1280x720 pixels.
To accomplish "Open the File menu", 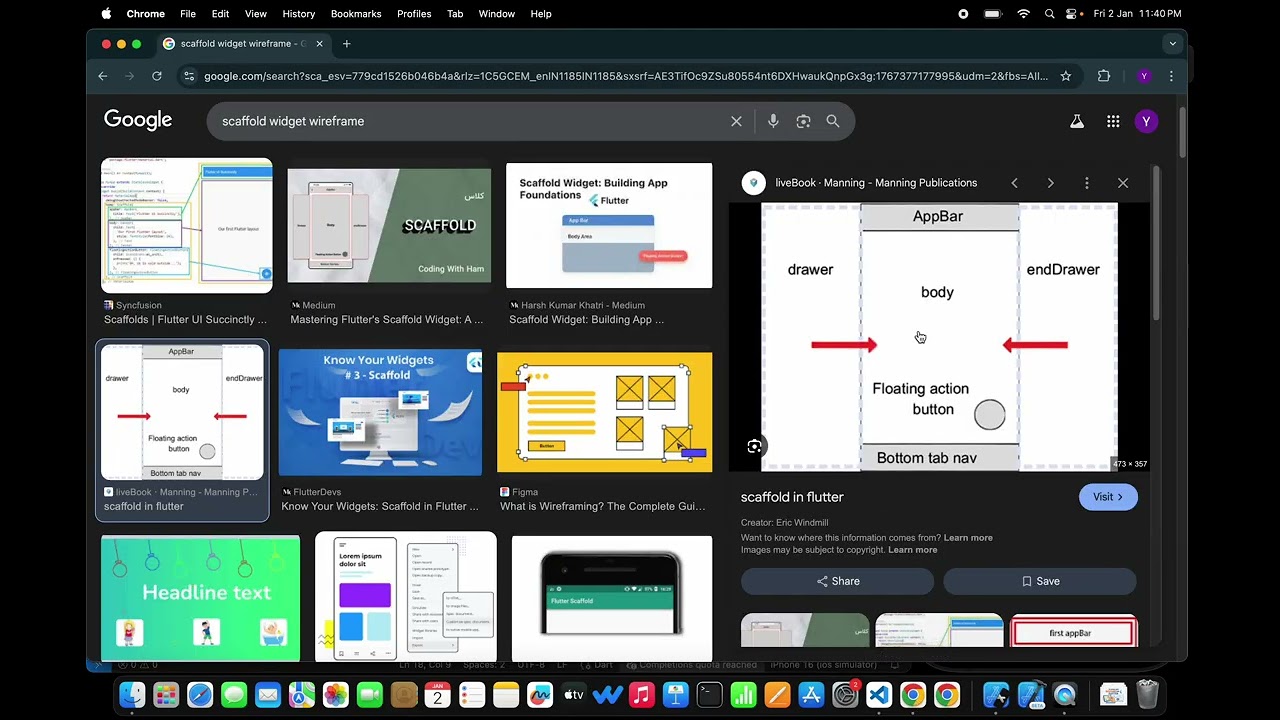I will coord(188,14).
